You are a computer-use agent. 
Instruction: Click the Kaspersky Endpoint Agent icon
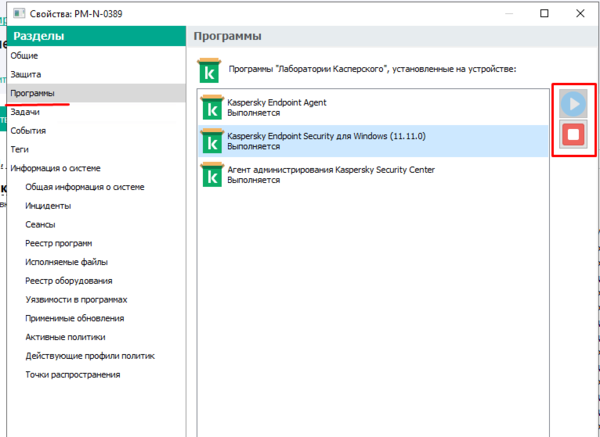point(212,108)
